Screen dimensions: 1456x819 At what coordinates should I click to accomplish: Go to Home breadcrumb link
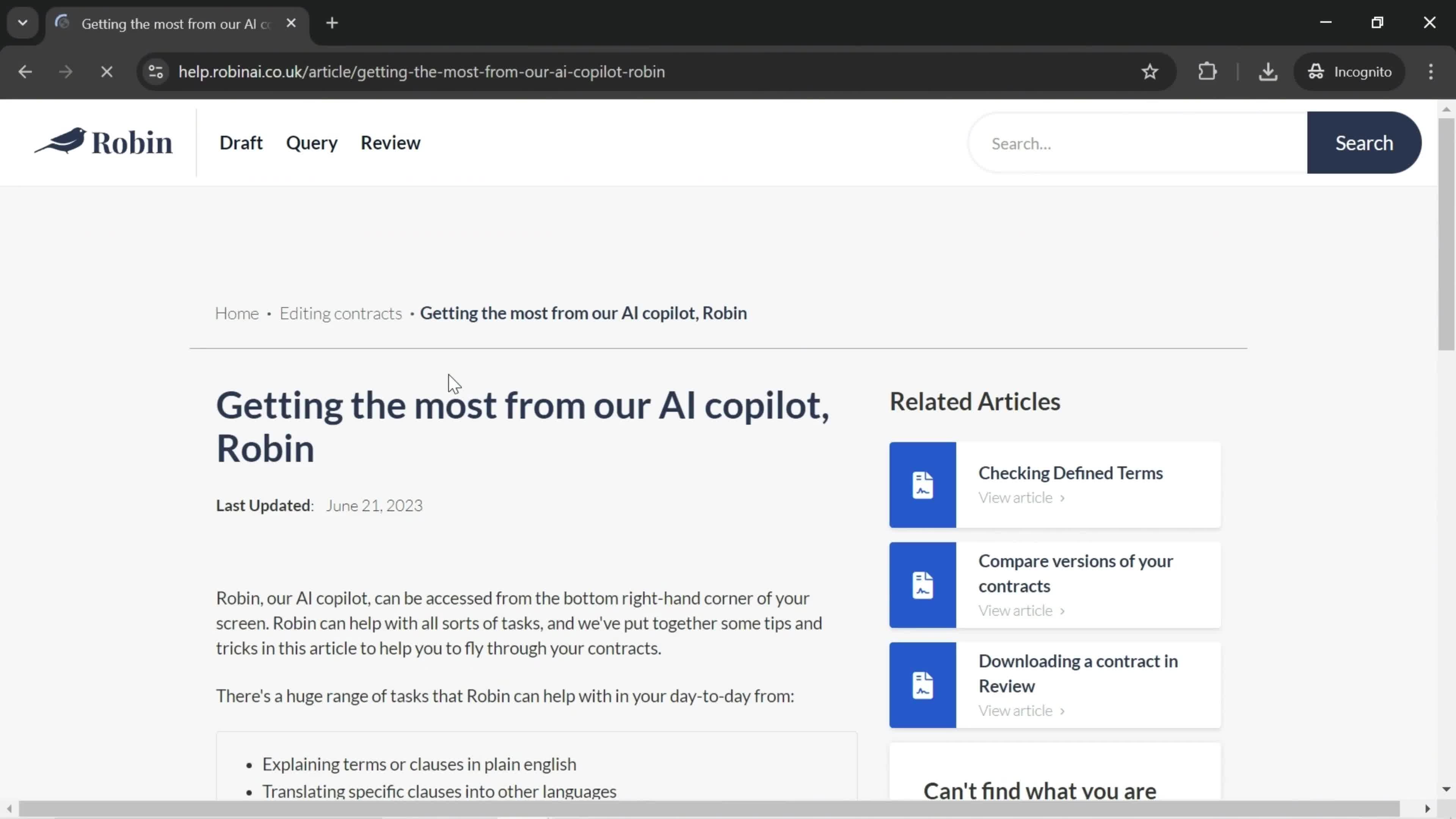tap(236, 313)
